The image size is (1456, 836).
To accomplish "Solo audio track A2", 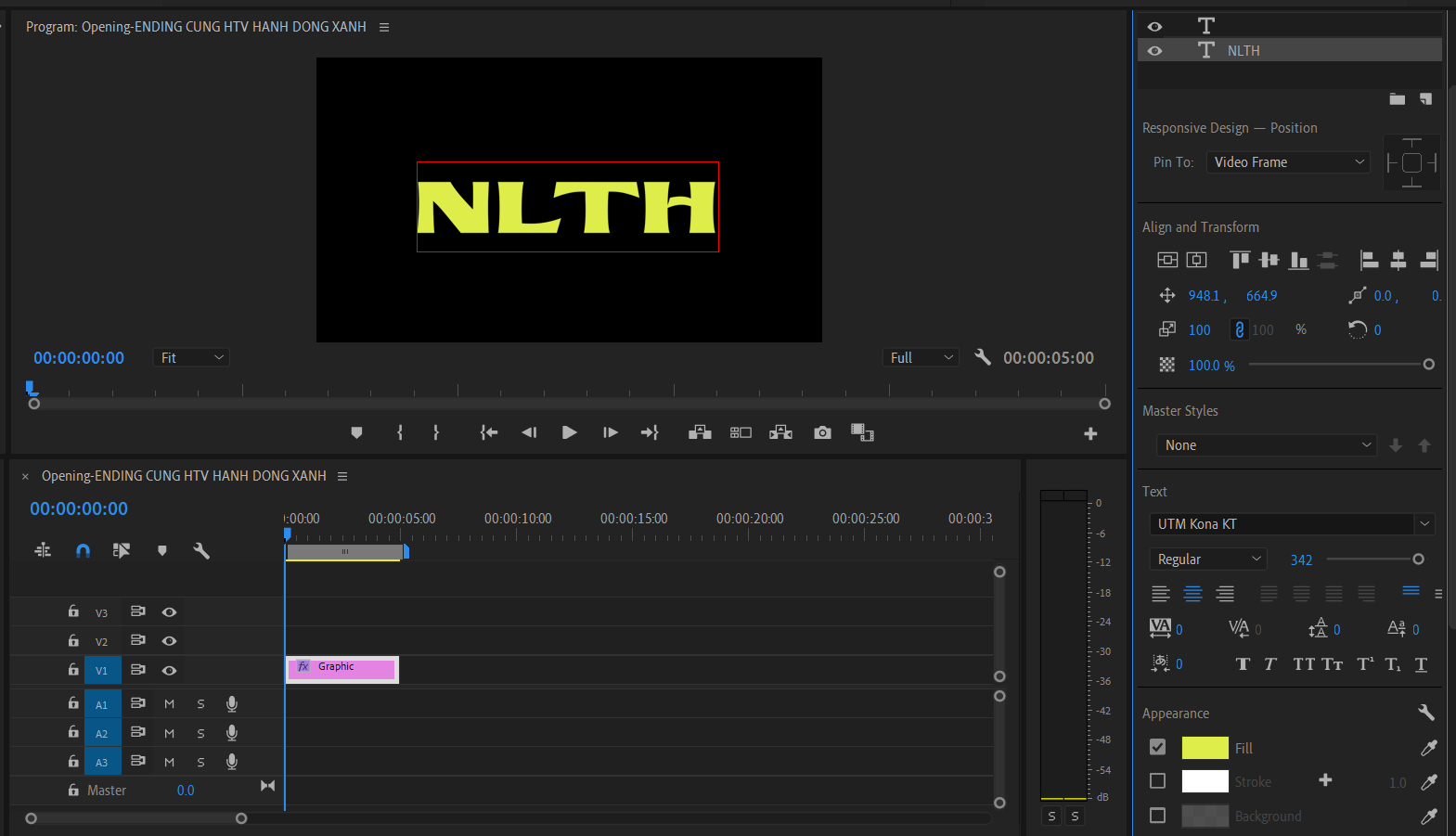I will [200, 733].
